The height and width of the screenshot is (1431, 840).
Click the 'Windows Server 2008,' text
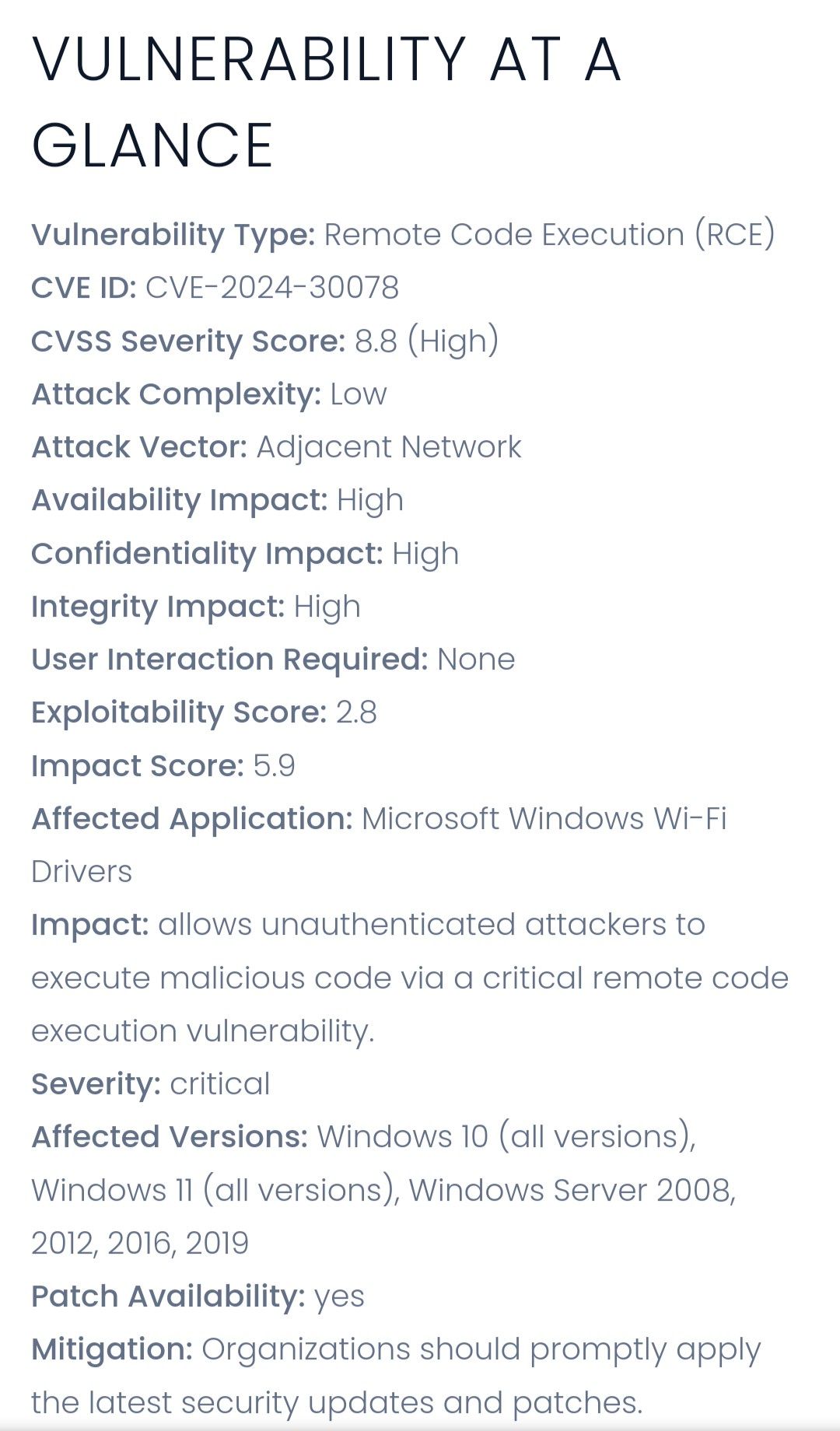[572, 1191]
